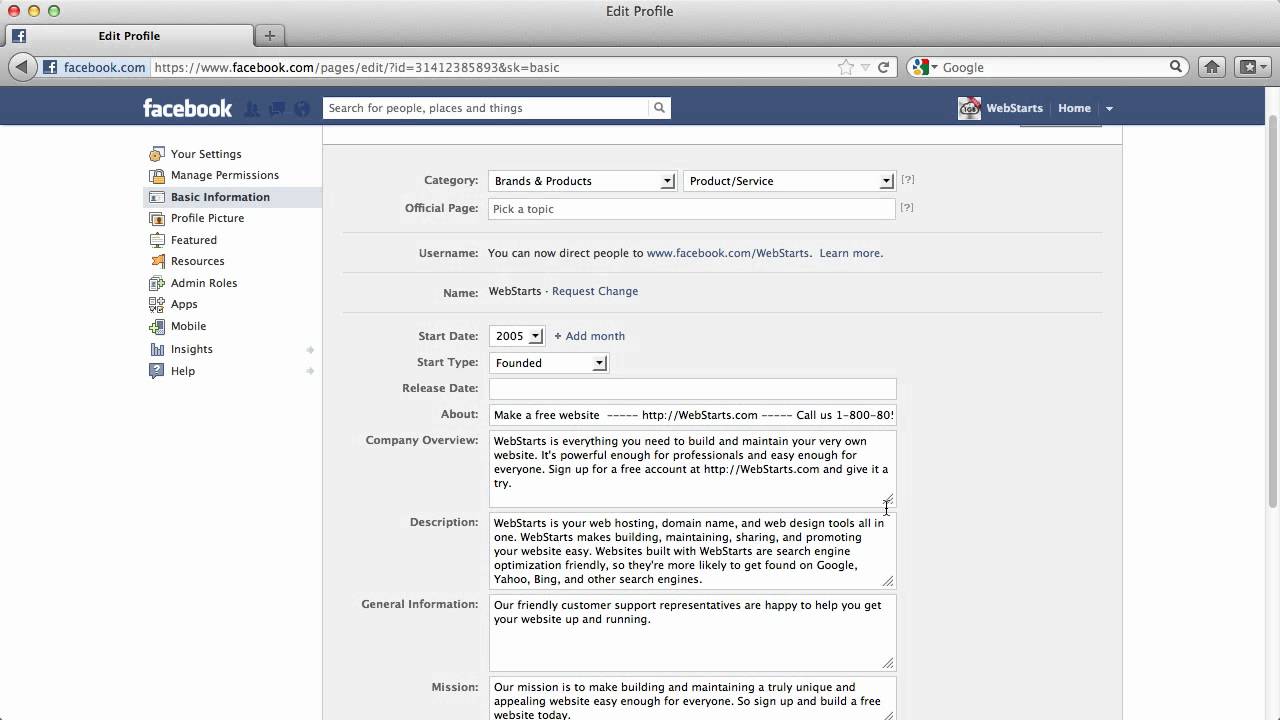Click the WebStarts name in the header

(1014, 108)
